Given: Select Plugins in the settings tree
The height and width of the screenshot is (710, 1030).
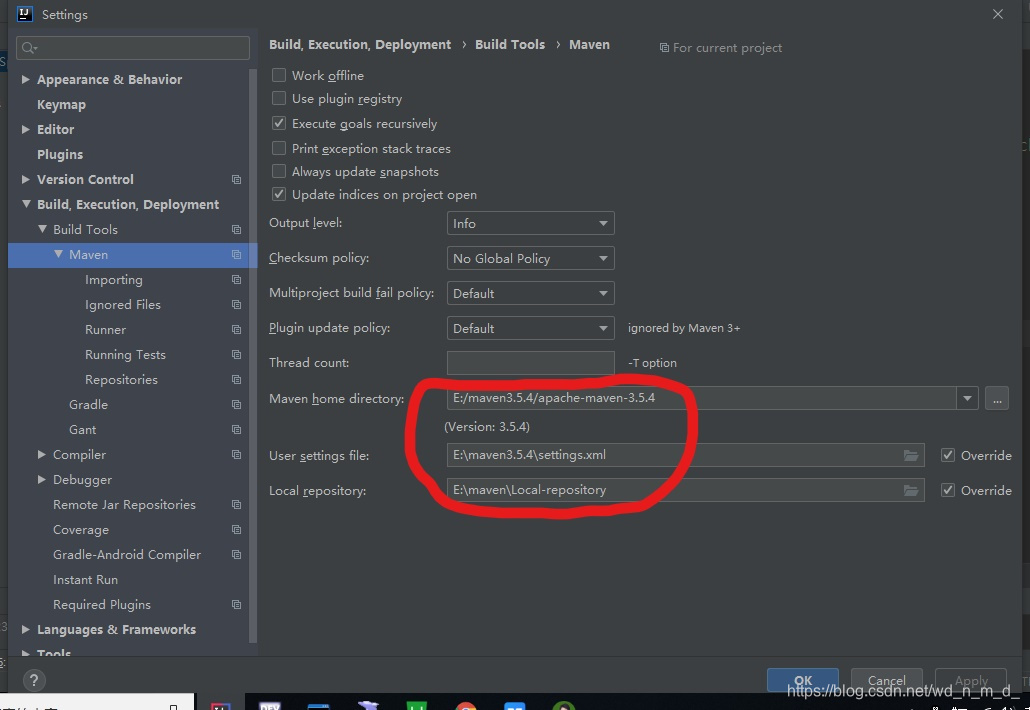Looking at the screenshot, I should click(x=60, y=154).
